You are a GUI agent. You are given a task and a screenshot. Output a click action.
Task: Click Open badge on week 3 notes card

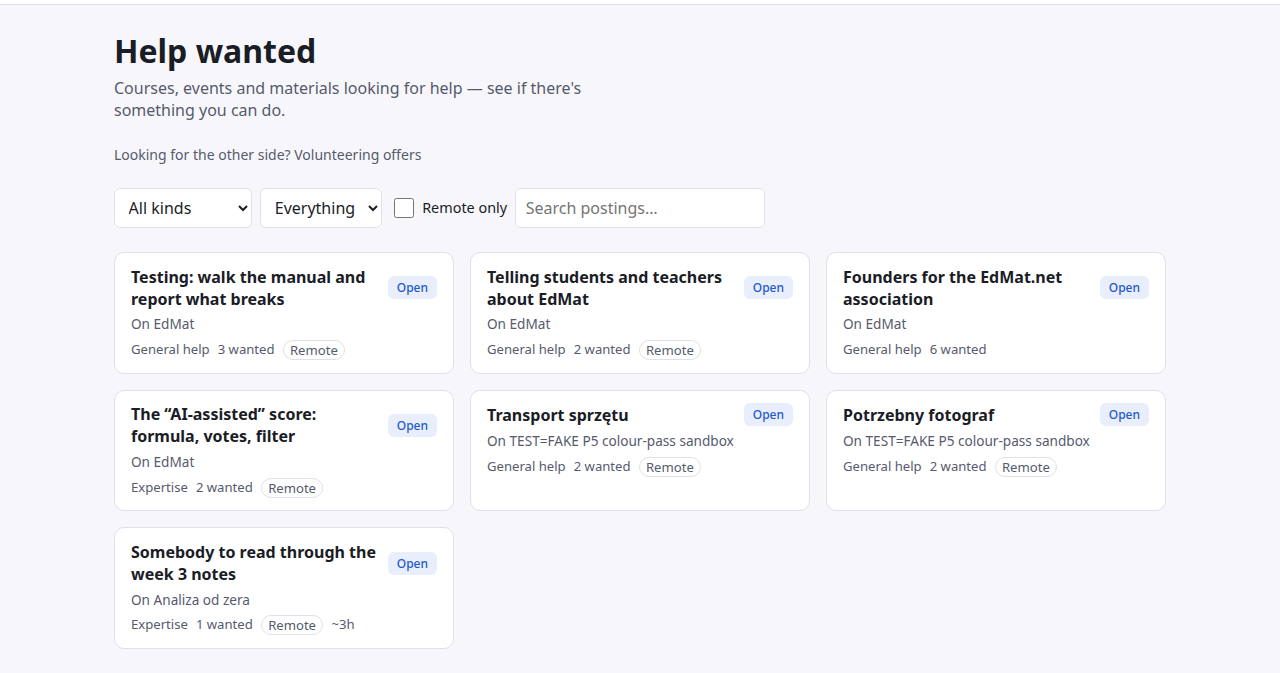(x=412, y=564)
